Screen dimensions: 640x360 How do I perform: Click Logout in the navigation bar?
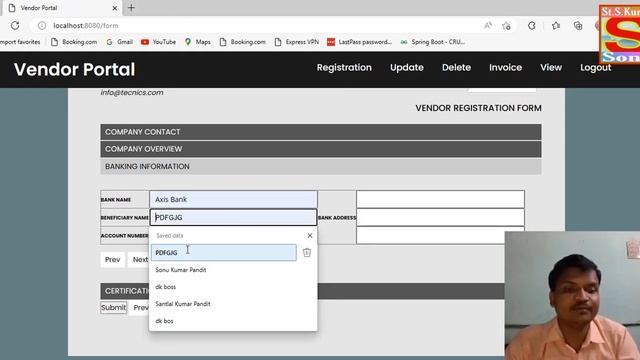[596, 67]
